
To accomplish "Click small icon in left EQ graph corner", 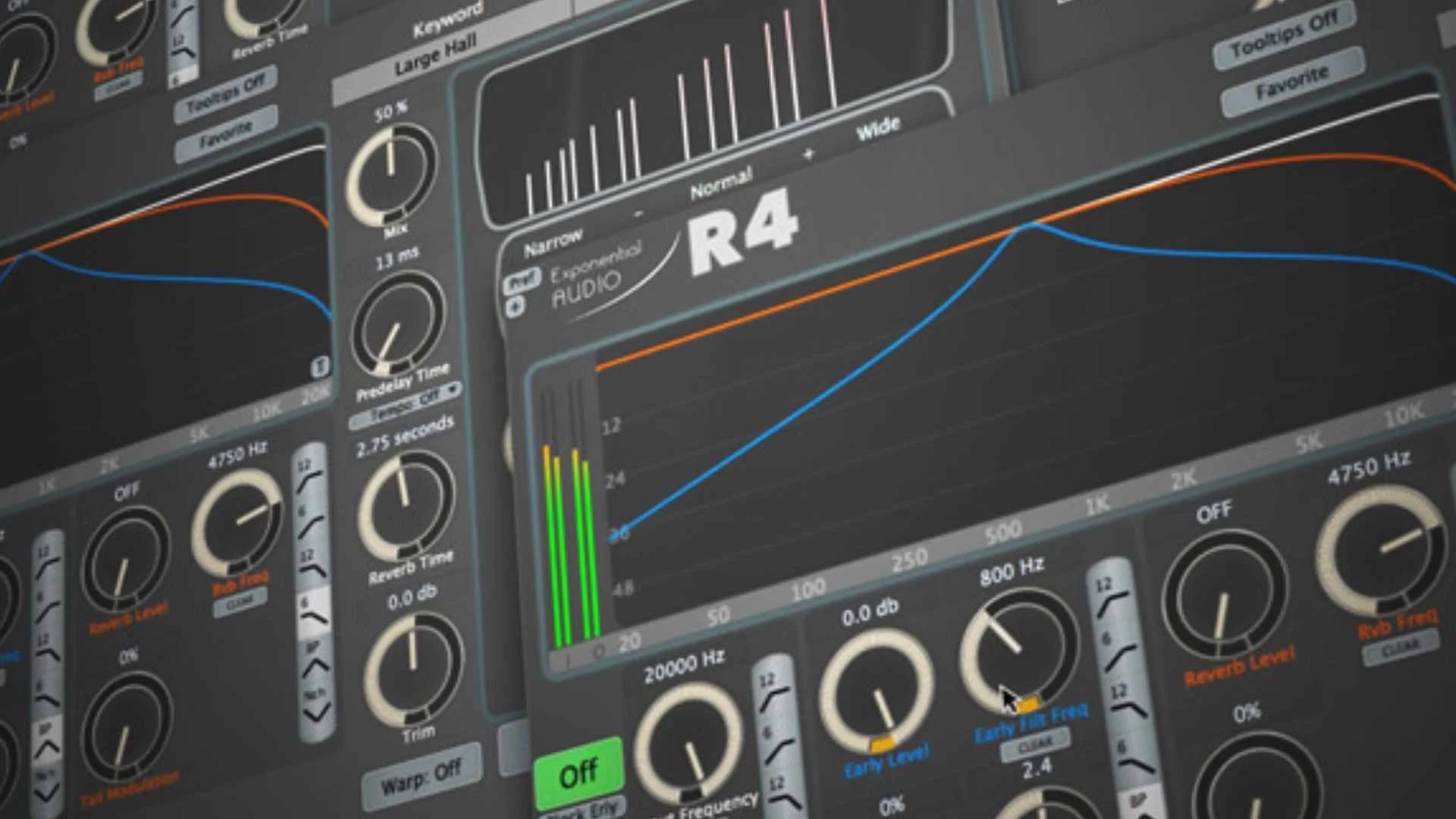I will (x=320, y=367).
